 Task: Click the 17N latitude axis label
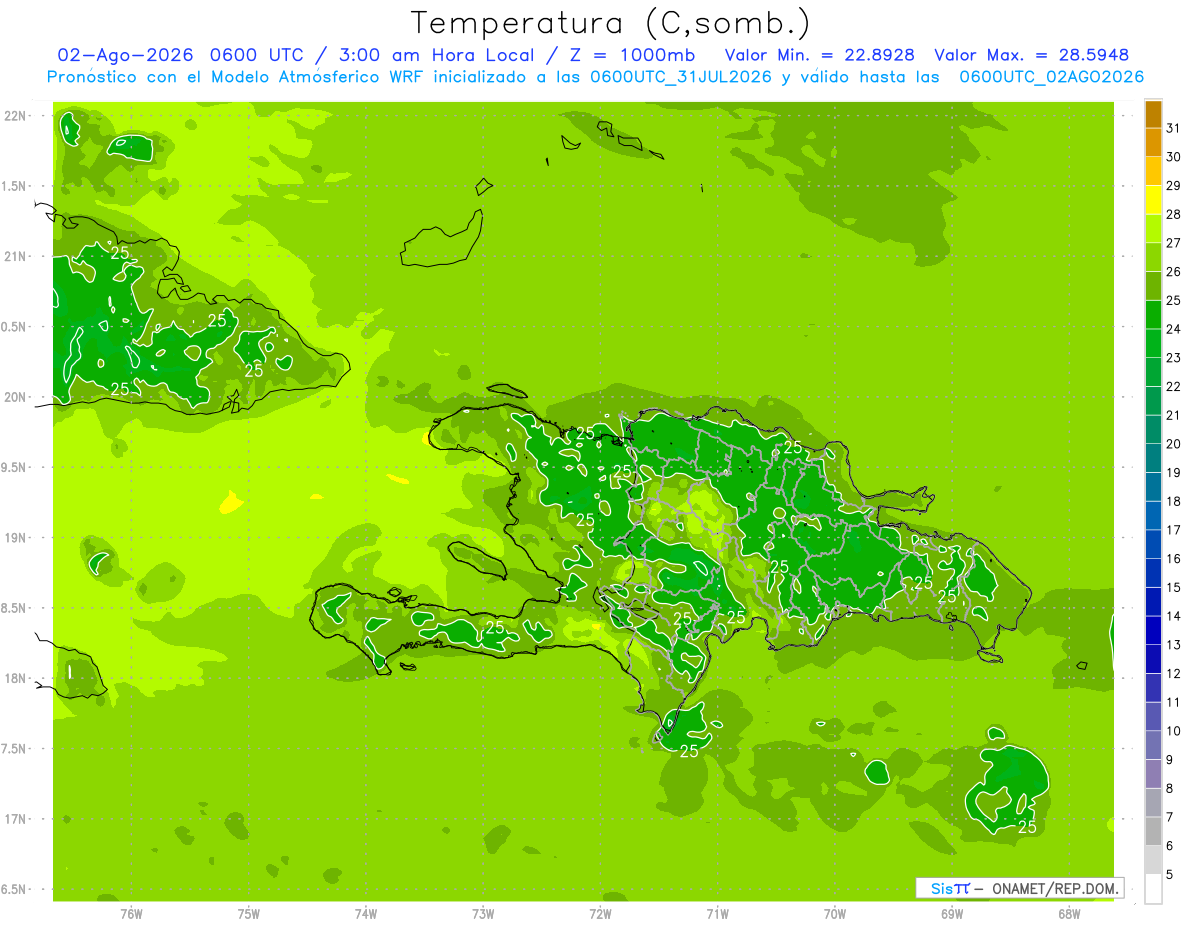point(17,819)
